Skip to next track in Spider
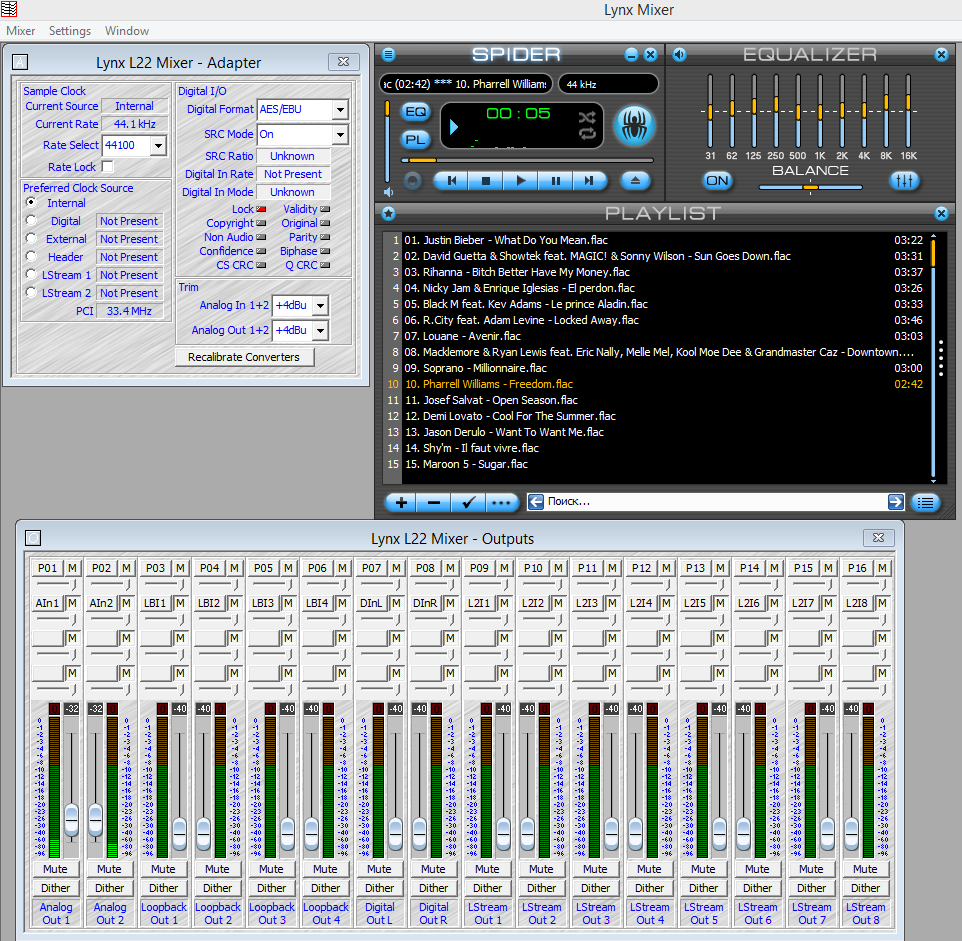Viewport: 962px width, 941px height. coord(590,181)
